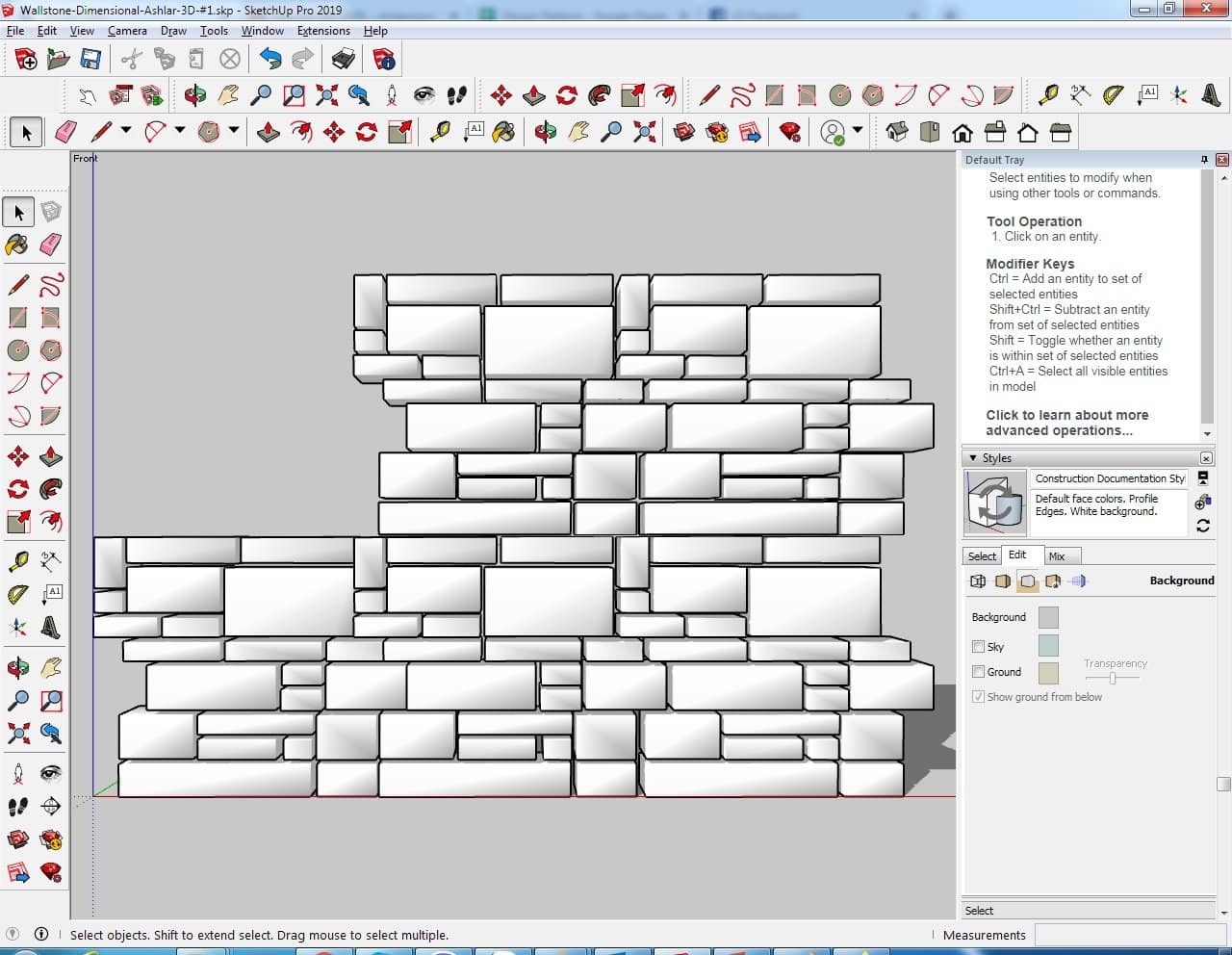The width and height of the screenshot is (1232, 955).
Task: Switch to the Mix tab
Action: (1057, 556)
